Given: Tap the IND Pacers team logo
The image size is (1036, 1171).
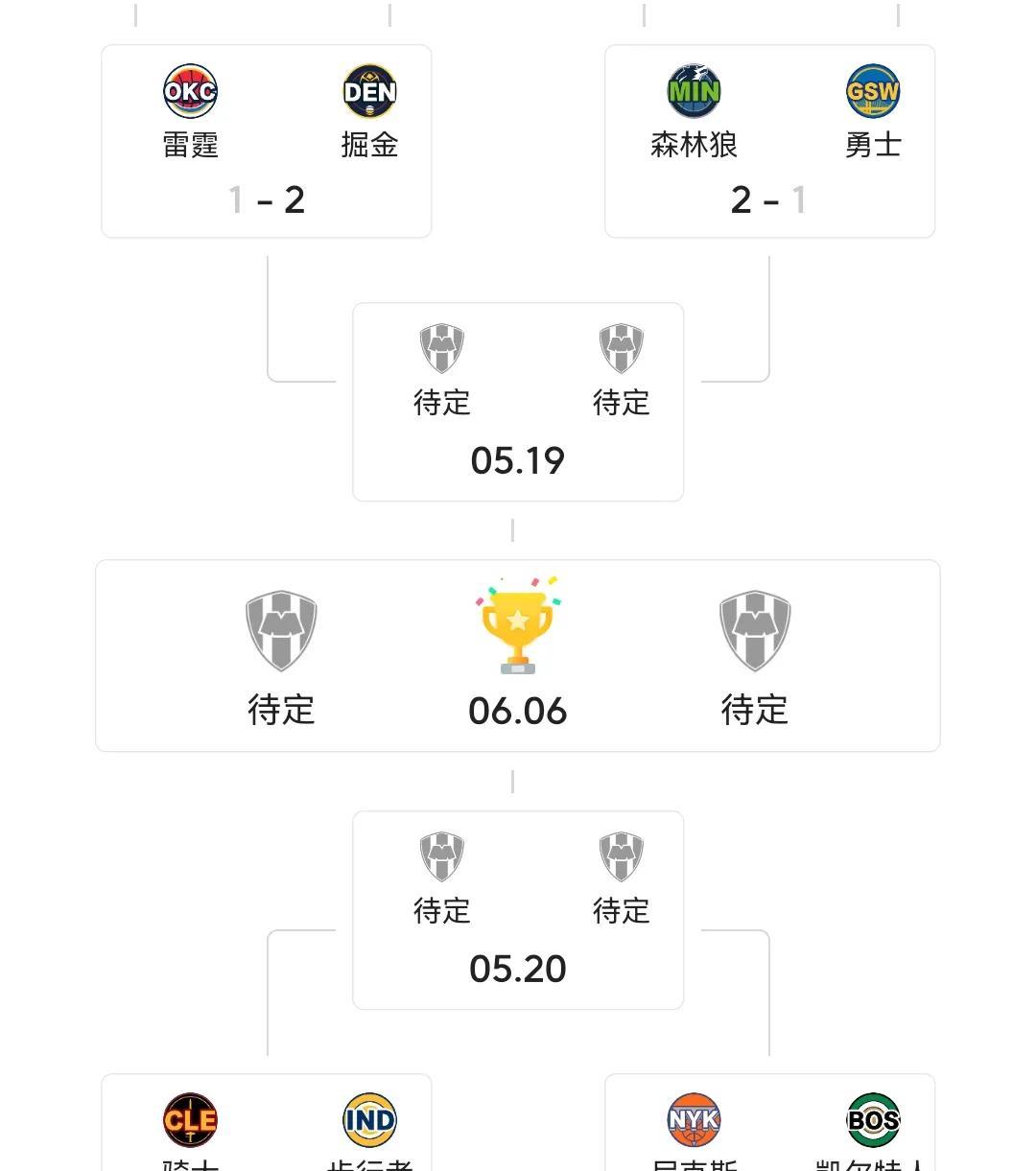Looking at the screenshot, I should (370, 1119).
